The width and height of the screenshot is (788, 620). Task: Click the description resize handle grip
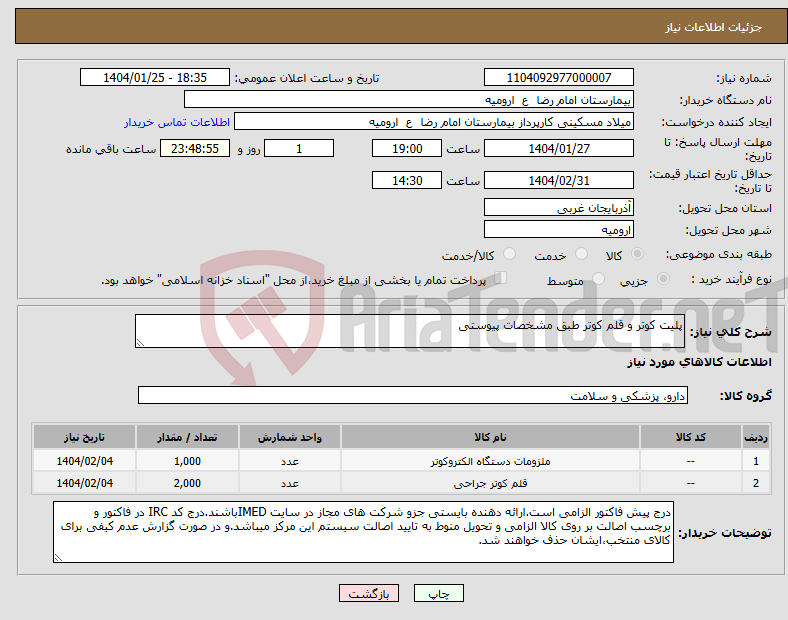pyautogui.click(x=140, y=343)
